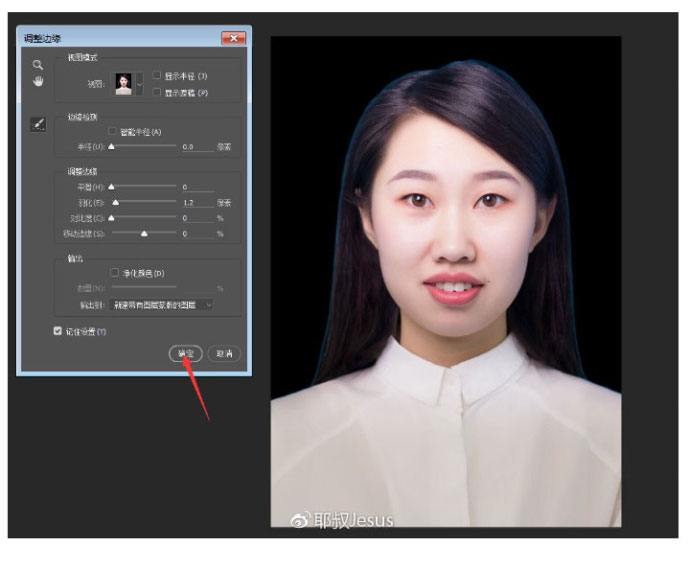Enable the 显示原稿 (P) checkbox
This screenshot has height=569, width=690.
[157, 92]
